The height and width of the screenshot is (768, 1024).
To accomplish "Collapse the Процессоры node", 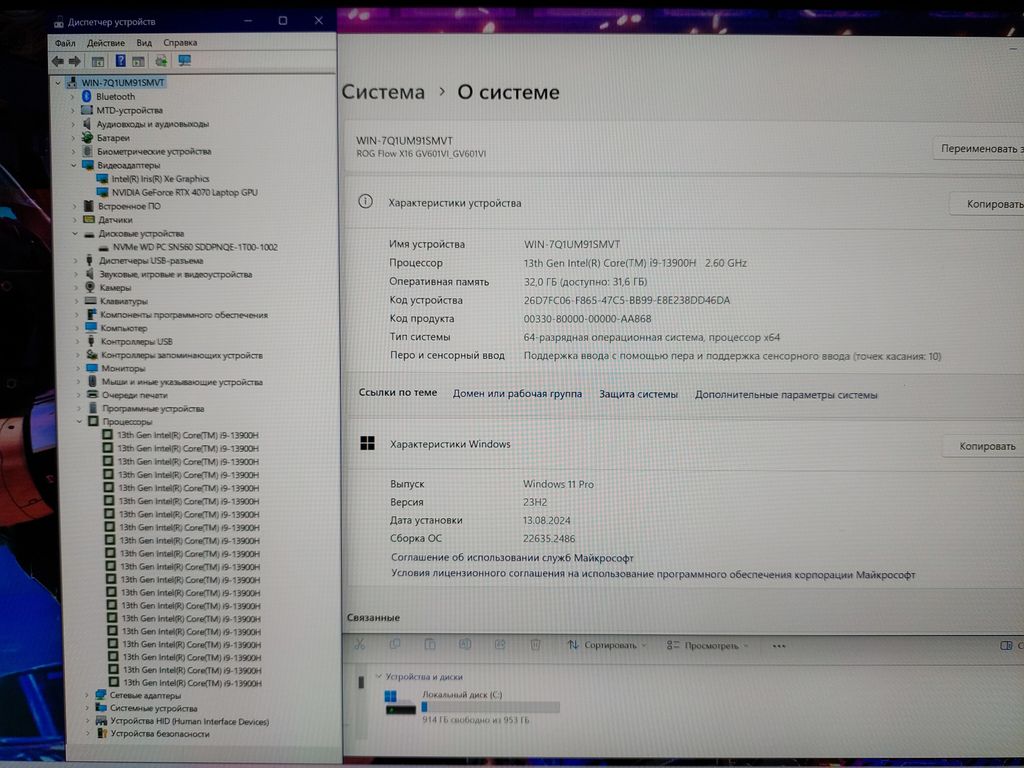I will click(x=80, y=421).
